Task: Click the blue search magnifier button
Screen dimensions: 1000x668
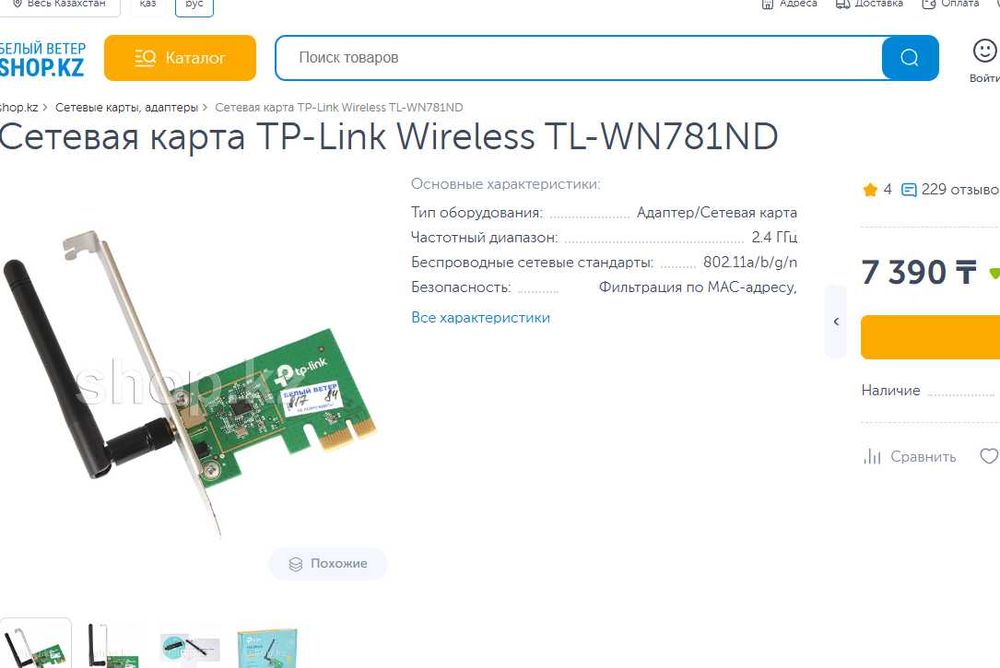Action: [909, 58]
